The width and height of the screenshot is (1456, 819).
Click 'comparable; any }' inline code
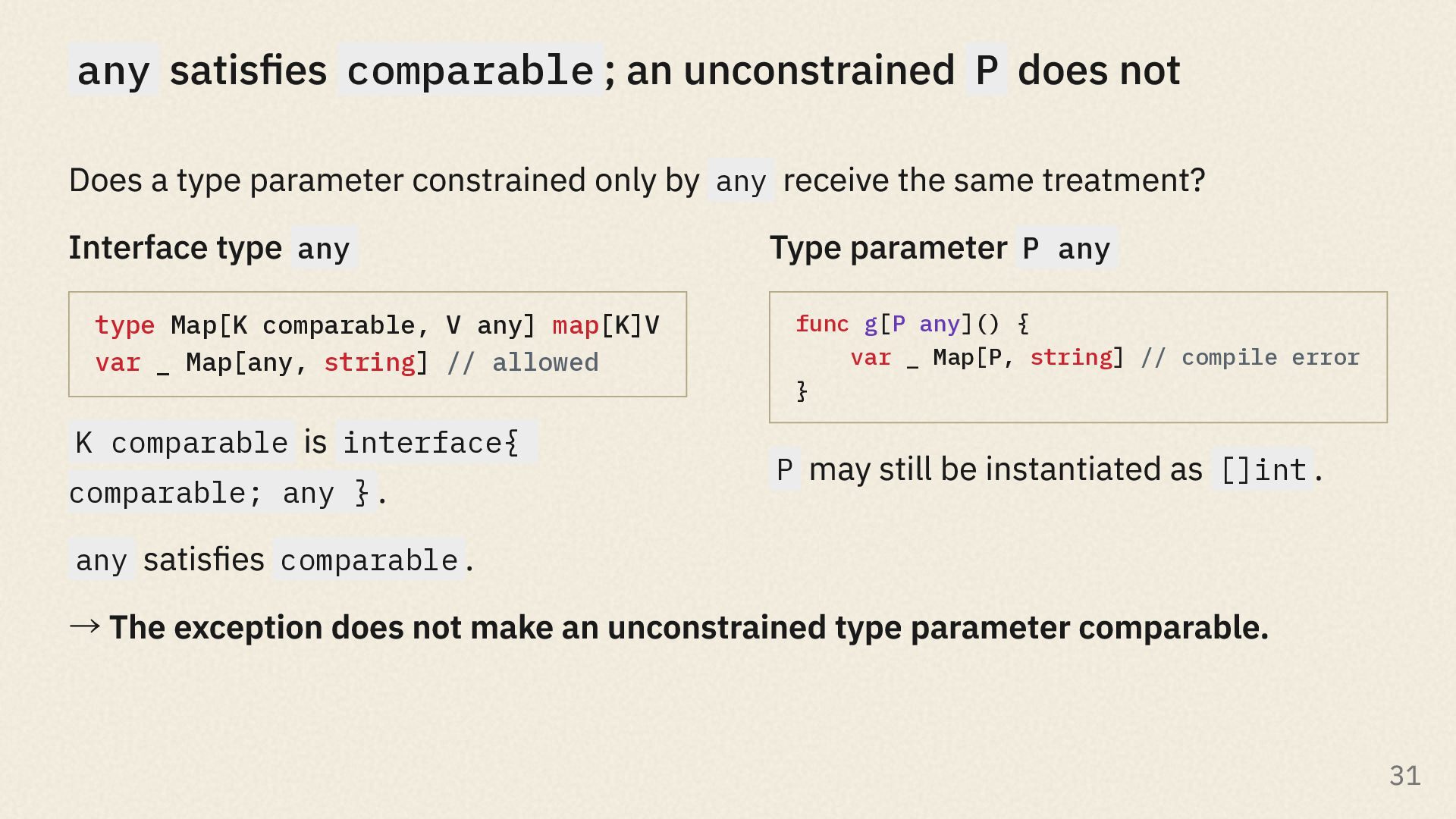point(221,493)
